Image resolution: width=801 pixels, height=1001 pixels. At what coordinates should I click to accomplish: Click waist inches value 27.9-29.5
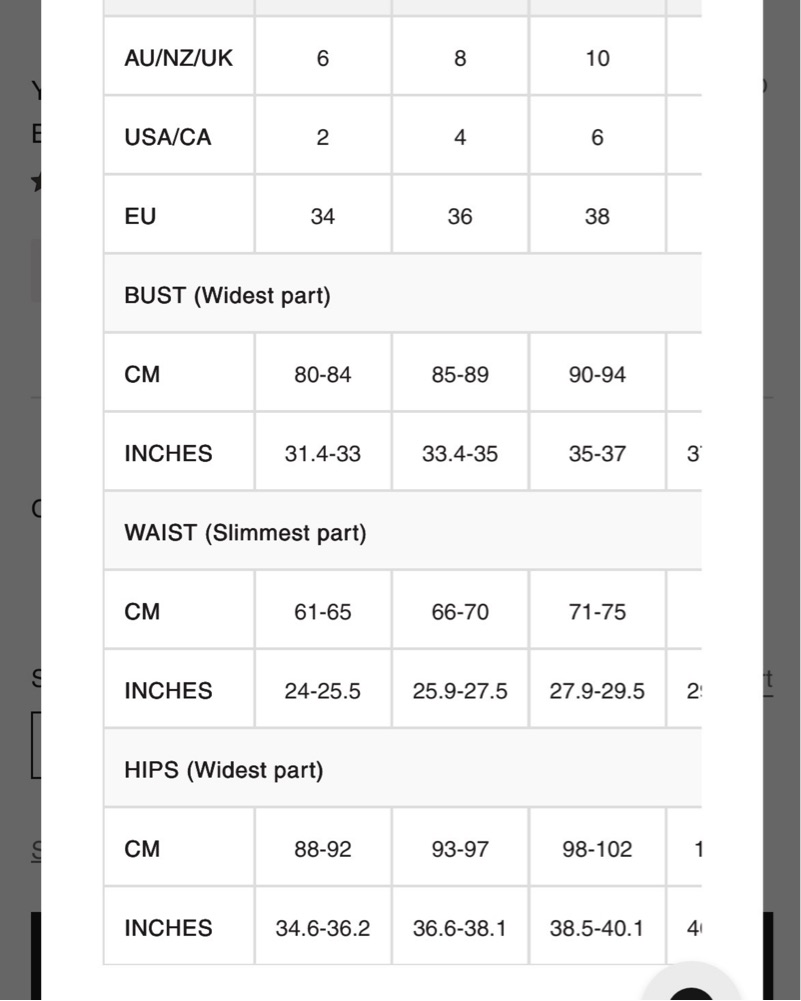coord(597,691)
